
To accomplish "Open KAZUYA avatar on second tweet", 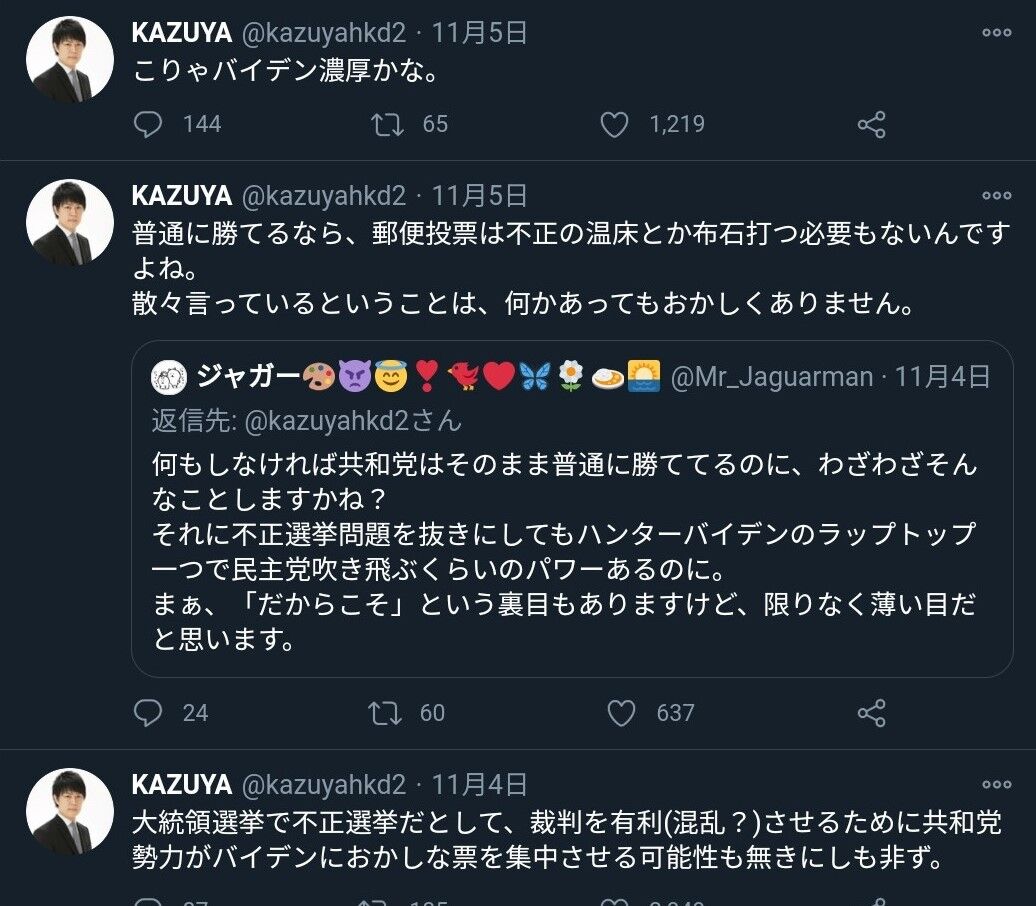I will pyautogui.click(x=69, y=223).
